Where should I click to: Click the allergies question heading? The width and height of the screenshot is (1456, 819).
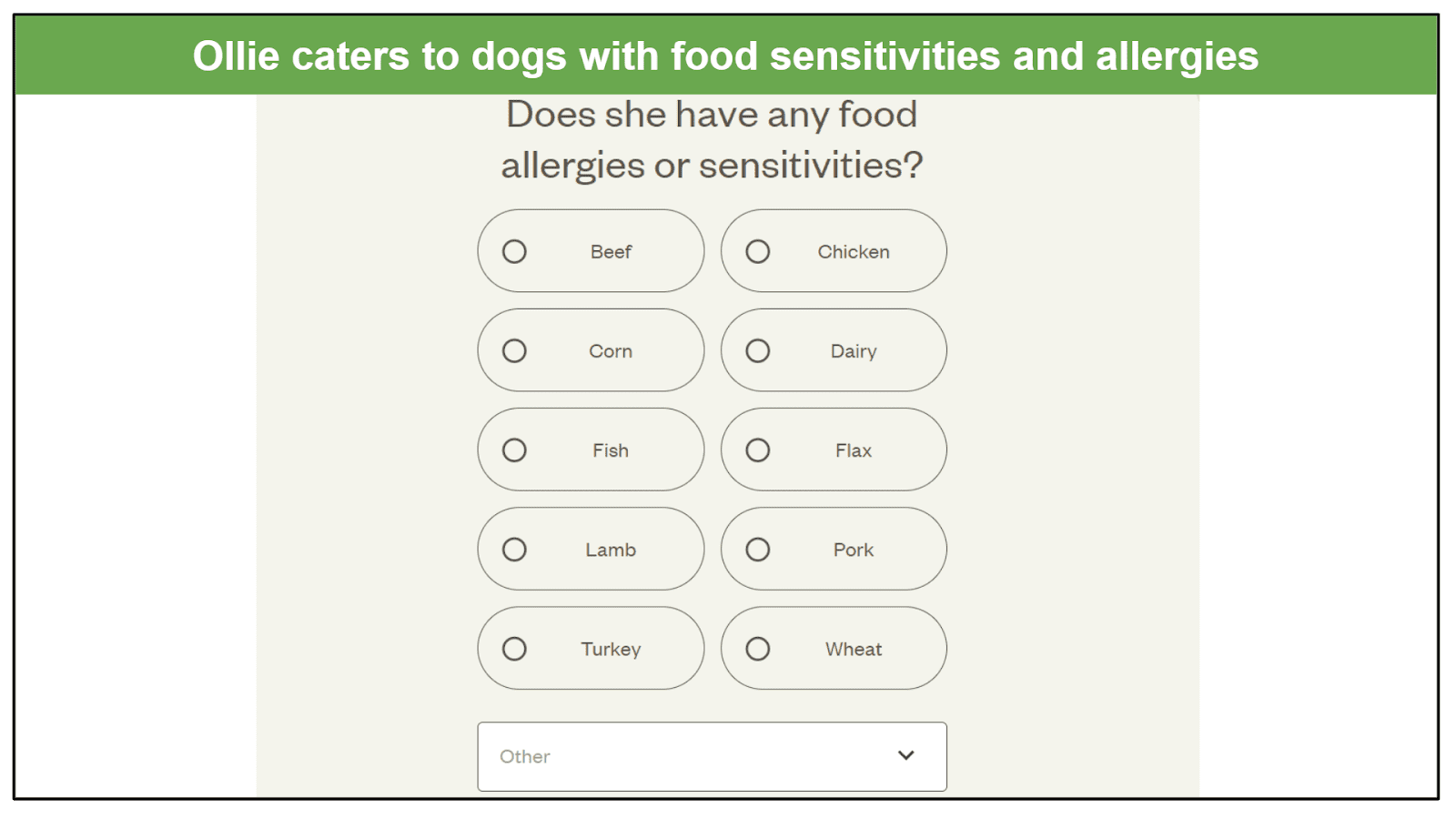tap(712, 139)
